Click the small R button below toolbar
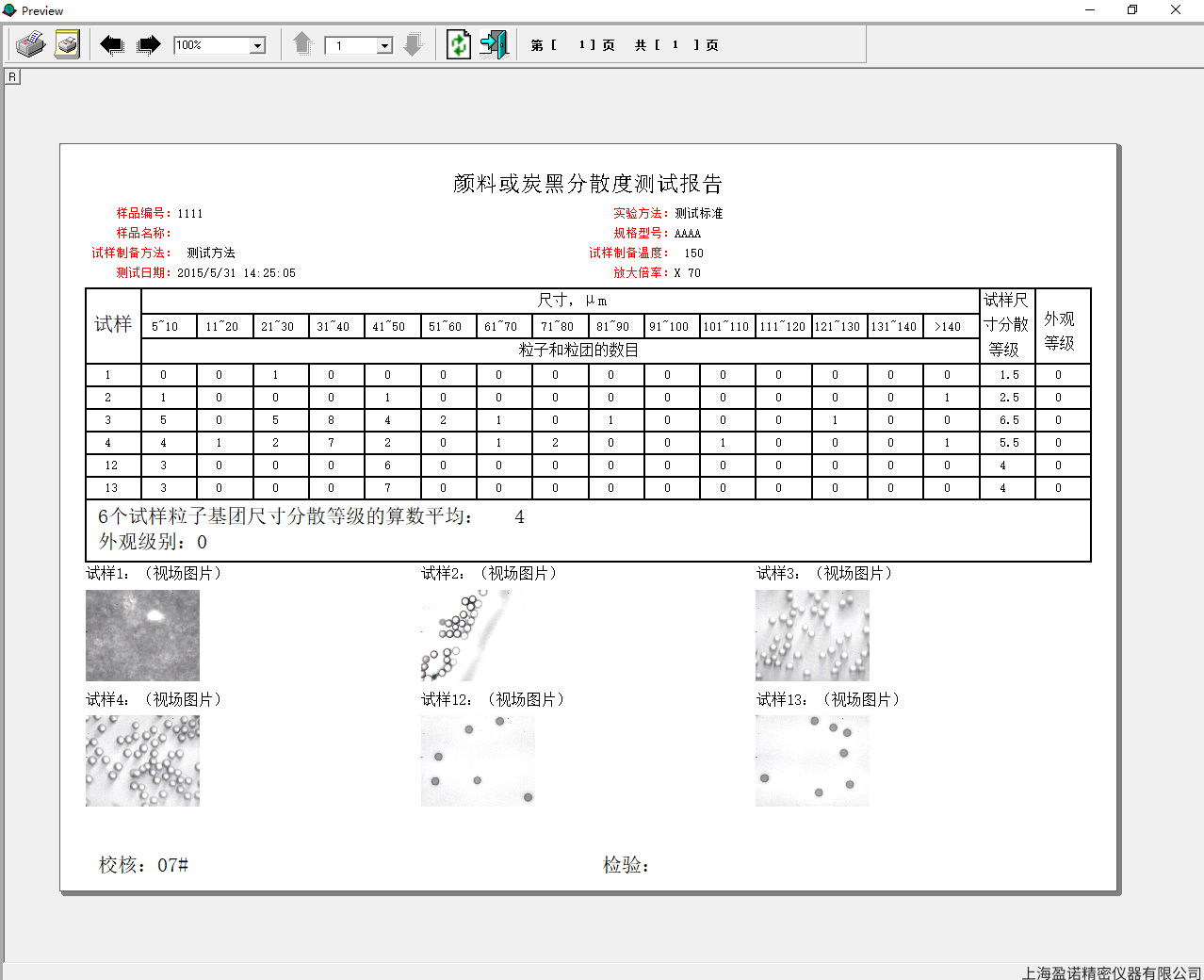Viewport: 1204px width, 980px height. pos(12,76)
